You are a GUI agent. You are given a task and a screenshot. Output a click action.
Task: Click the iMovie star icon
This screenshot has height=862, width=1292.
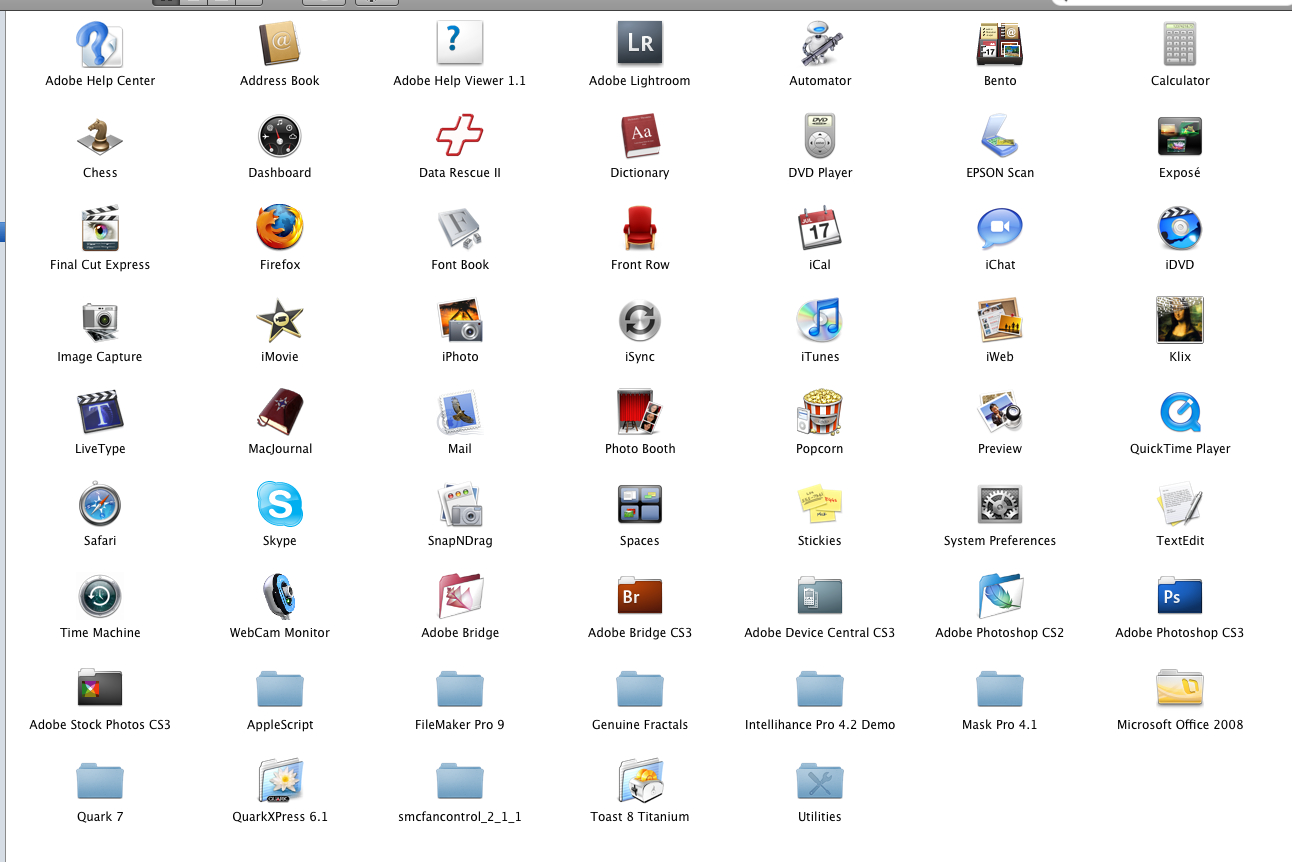click(280, 320)
